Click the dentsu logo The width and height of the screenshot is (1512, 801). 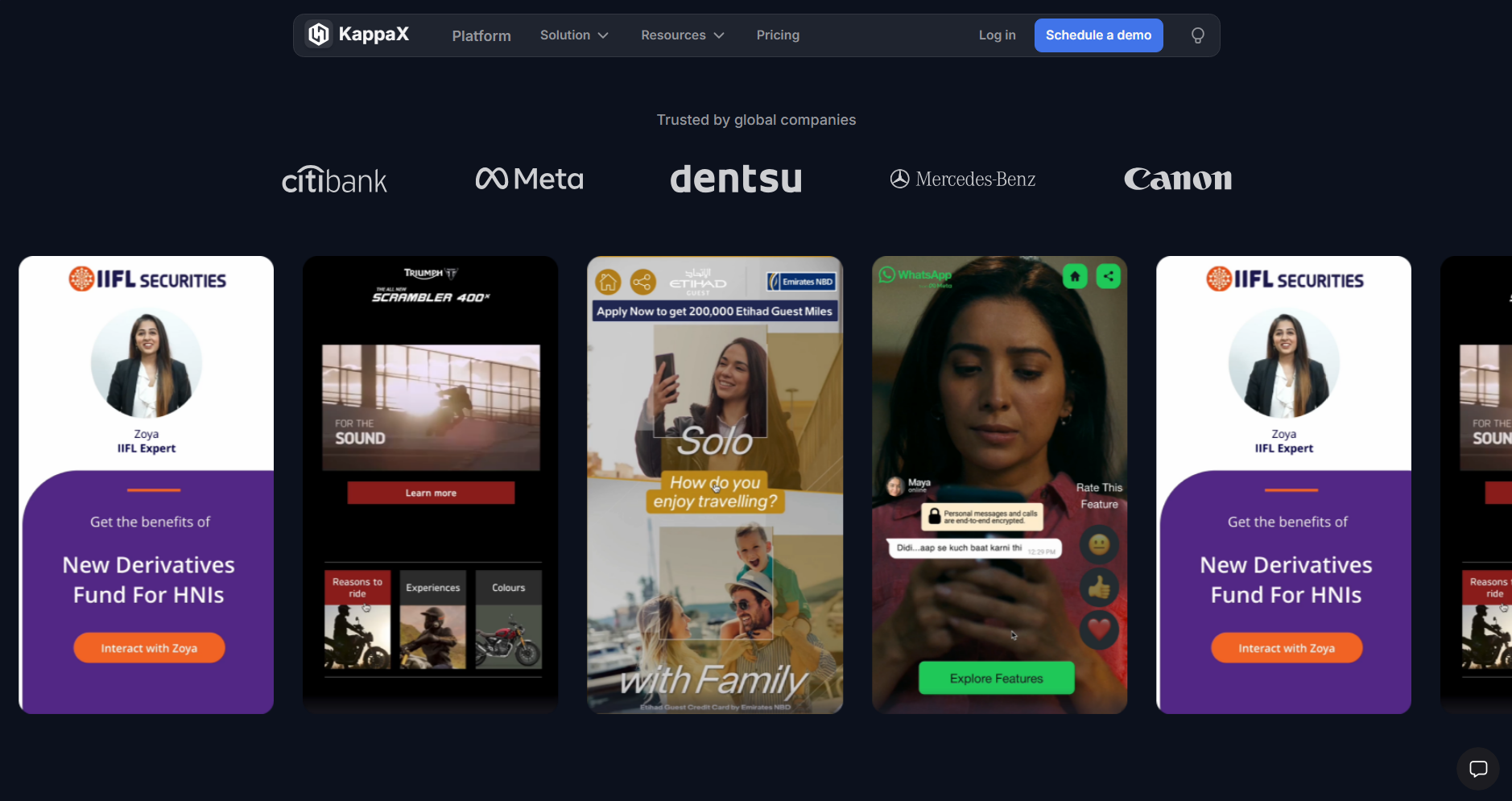coord(736,179)
